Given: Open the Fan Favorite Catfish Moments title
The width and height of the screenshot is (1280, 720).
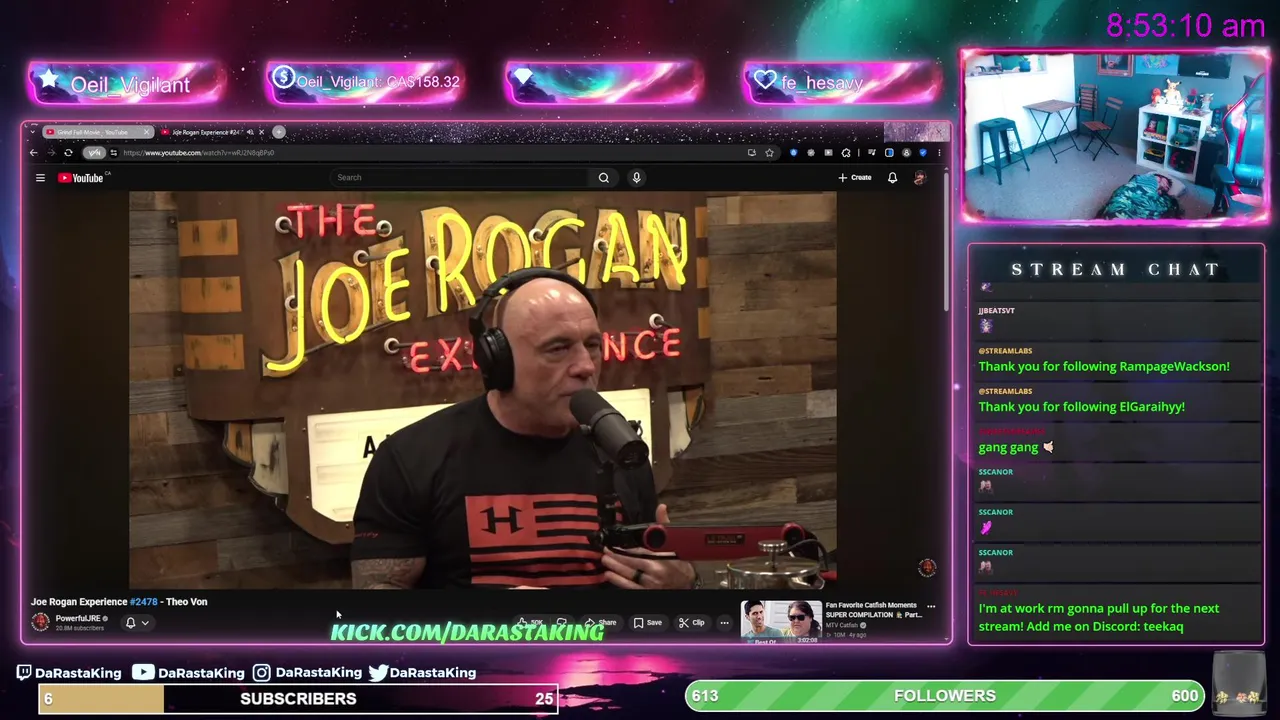Looking at the screenshot, I should (x=873, y=610).
